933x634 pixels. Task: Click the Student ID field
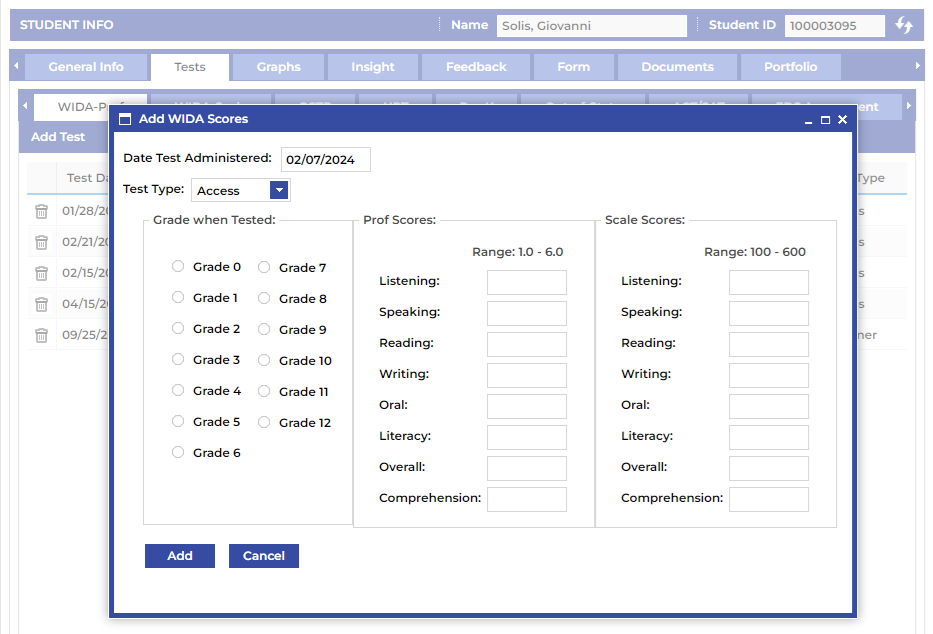[834, 26]
